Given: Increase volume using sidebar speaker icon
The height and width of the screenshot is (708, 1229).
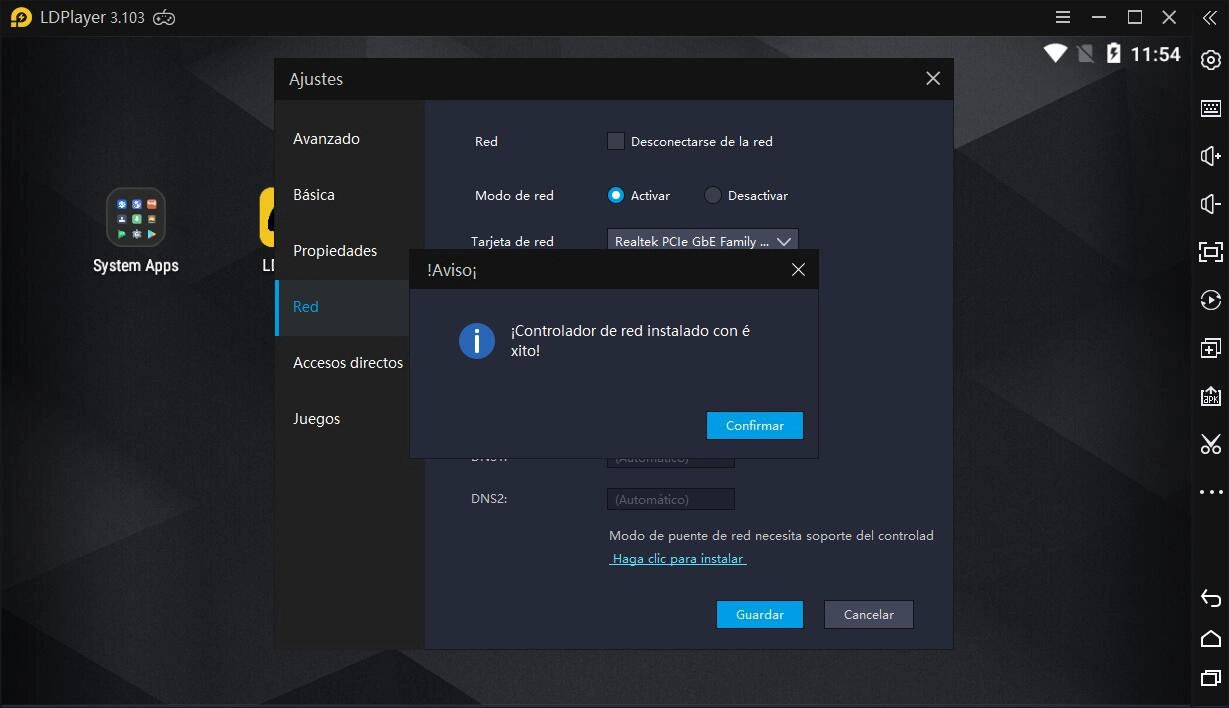Looking at the screenshot, I should [x=1210, y=156].
